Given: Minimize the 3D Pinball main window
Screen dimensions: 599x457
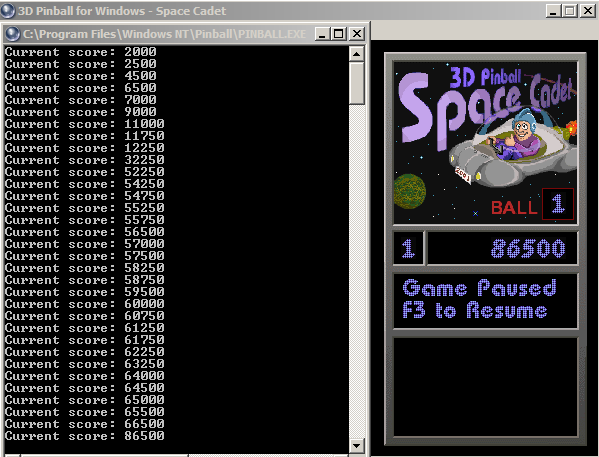Looking at the screenshot, I should point(553,11).
